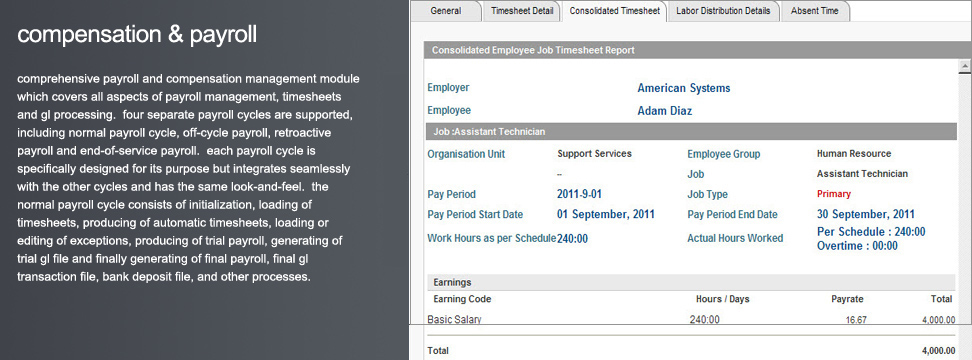Select the Consolidated Timesheet tab
Screen dimensions: 972x360
click(x=614, y=11)
